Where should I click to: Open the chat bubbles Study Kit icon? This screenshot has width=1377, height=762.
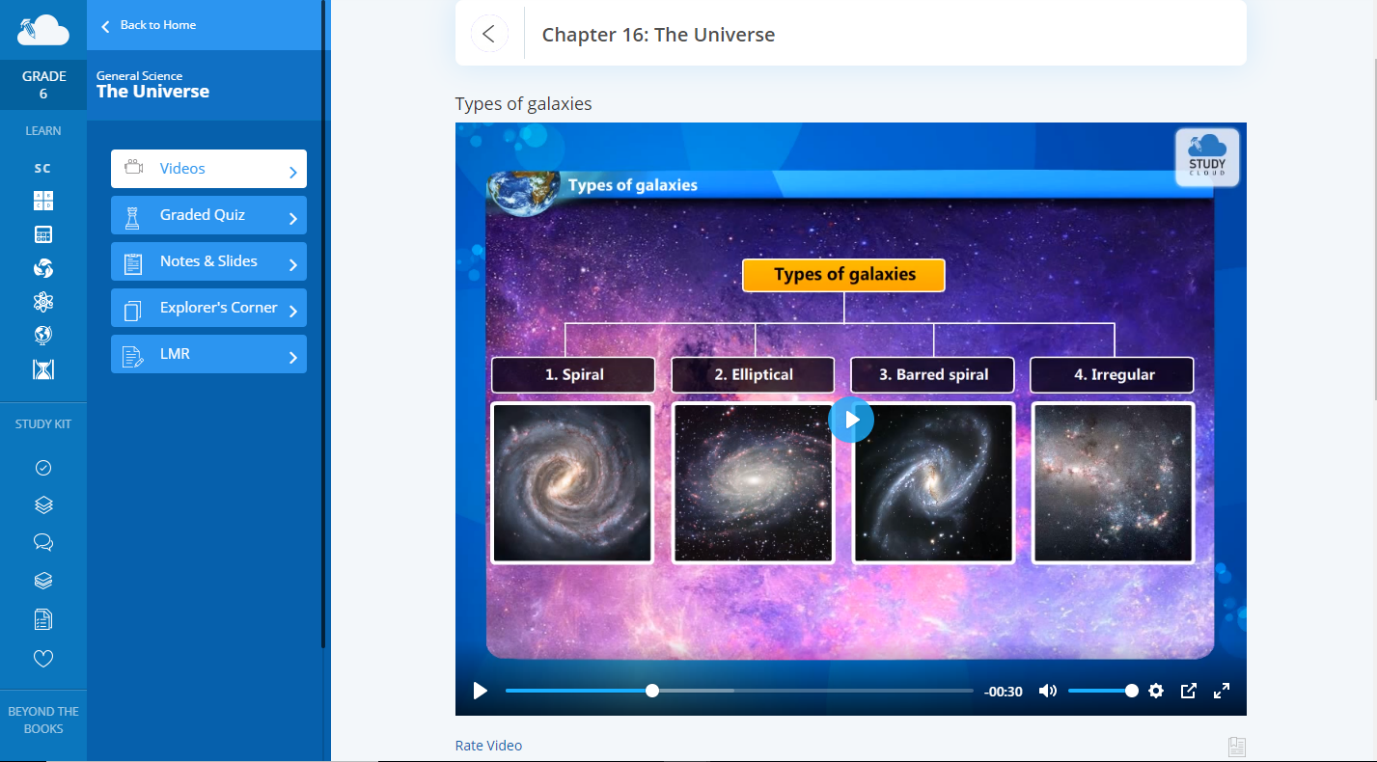tap(43, 542)
